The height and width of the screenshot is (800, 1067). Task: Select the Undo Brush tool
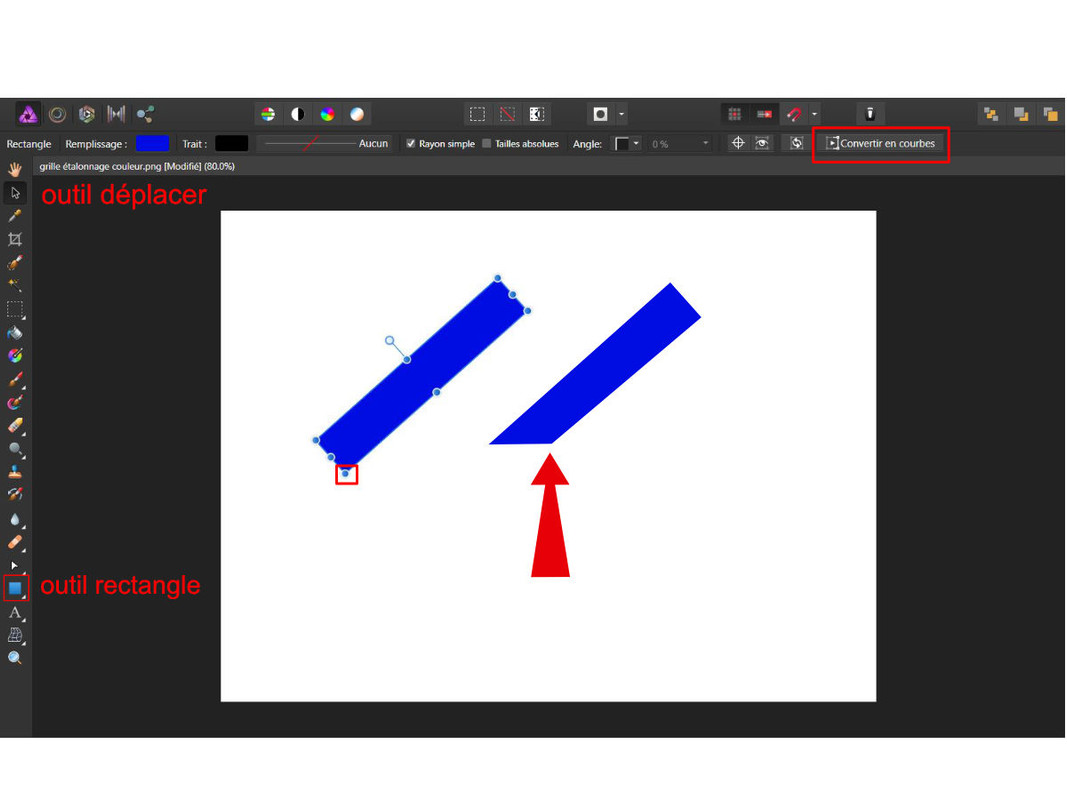[15, 495]
